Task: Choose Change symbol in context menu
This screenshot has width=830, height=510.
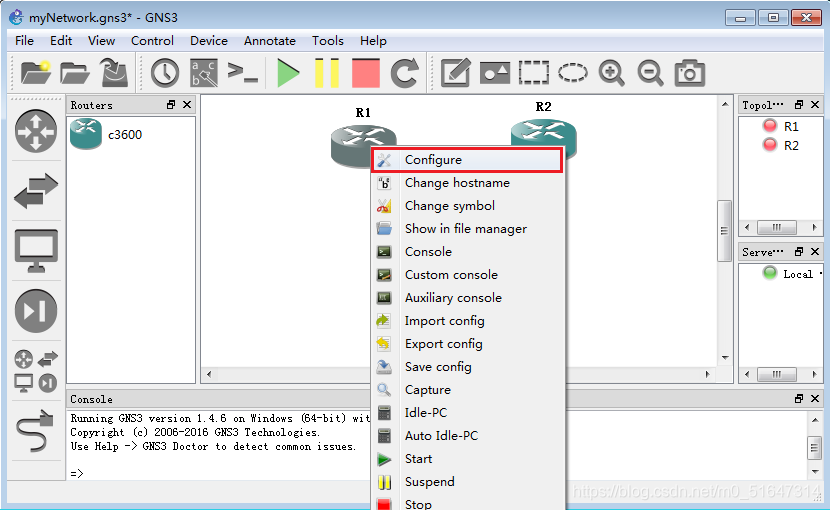Action: click(x=468, y=205)
